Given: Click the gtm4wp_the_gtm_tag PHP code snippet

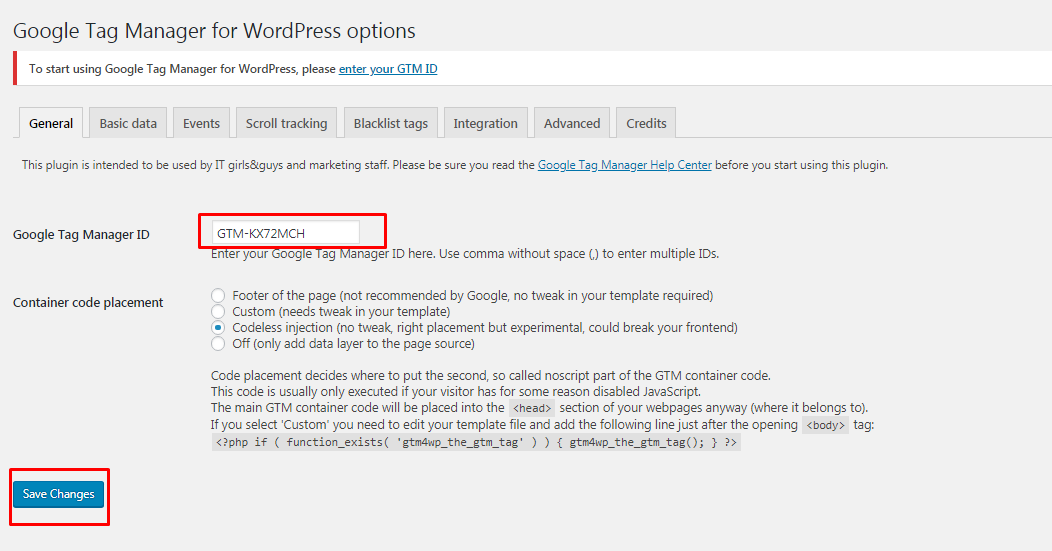Looking at the screenshot, I should point(476,442).
